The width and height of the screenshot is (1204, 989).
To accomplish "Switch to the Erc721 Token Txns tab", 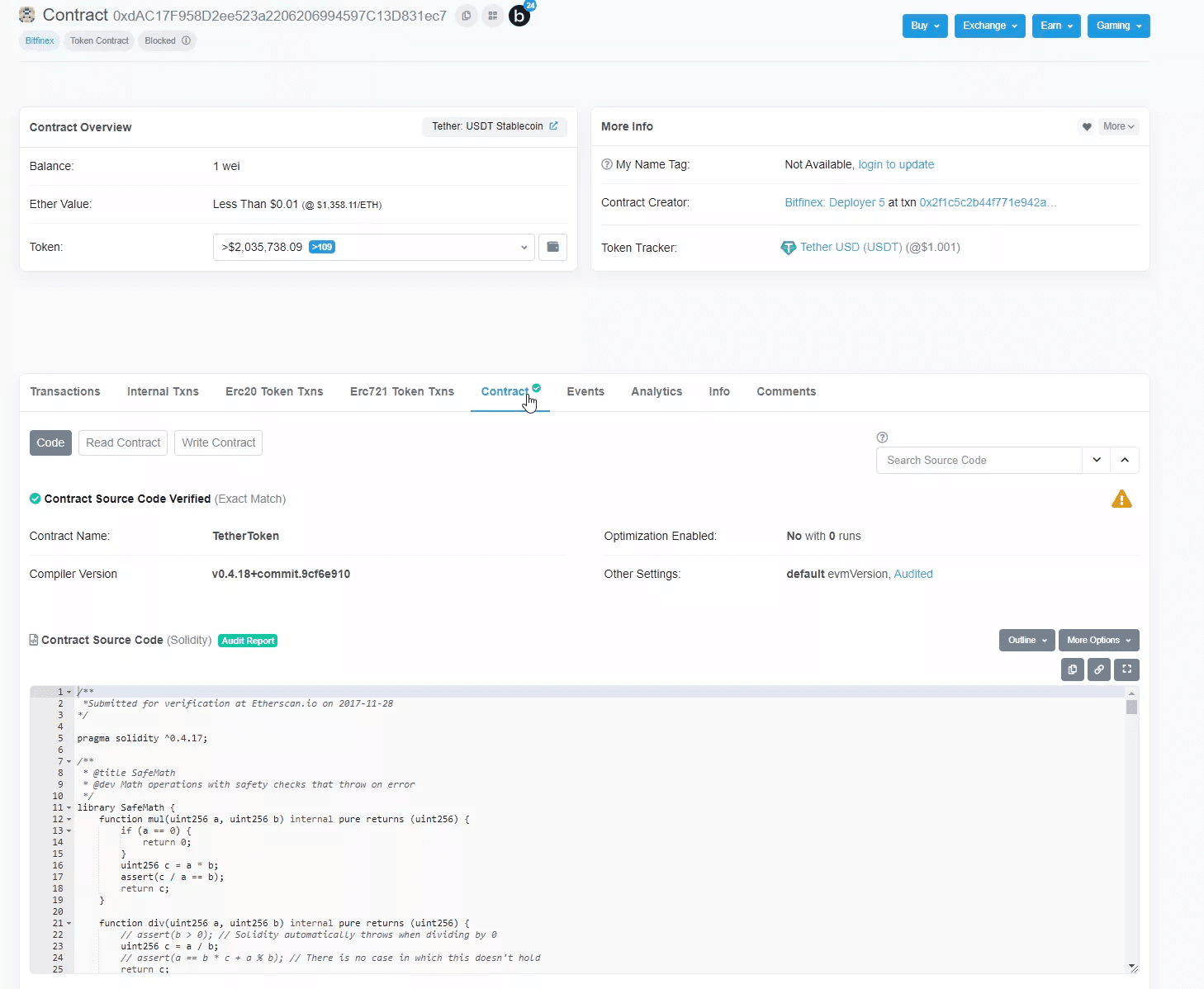I will point(402,392).
